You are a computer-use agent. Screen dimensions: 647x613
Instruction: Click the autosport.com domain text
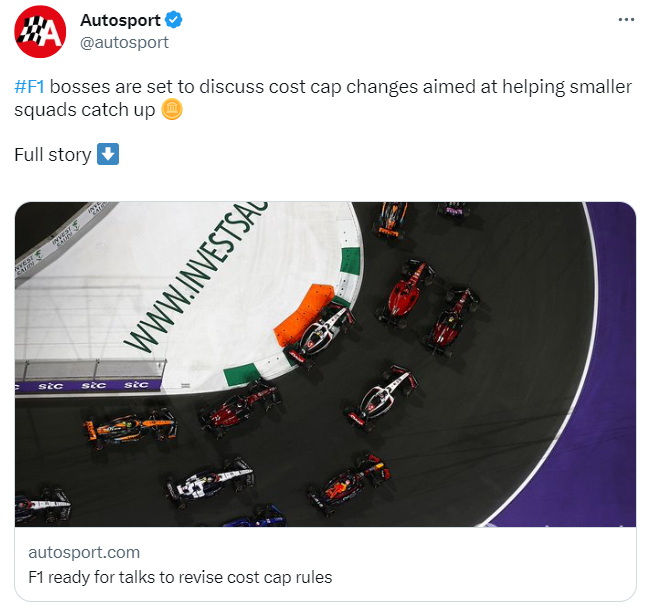point(84,552)
